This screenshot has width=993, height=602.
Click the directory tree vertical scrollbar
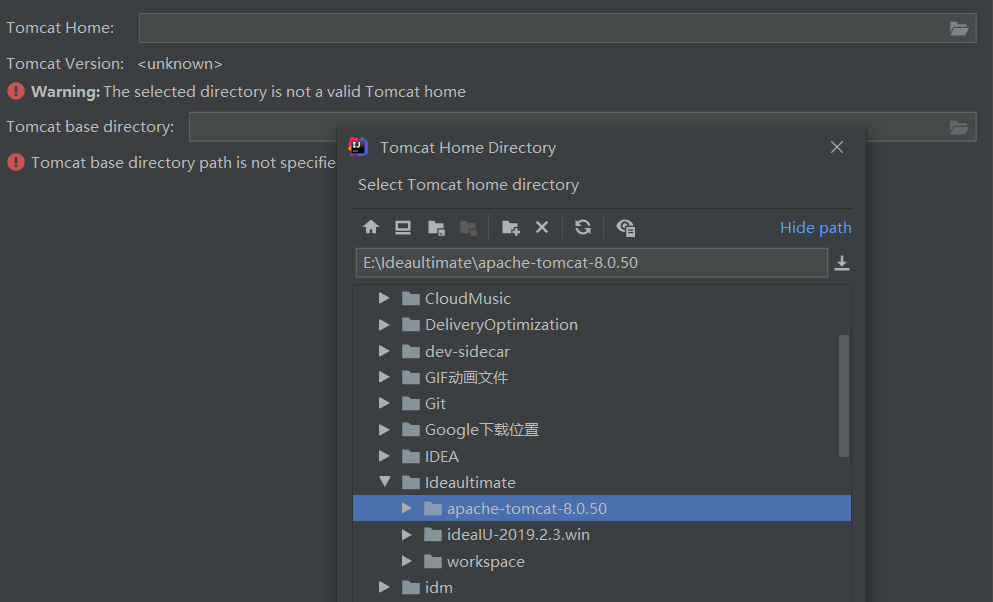(x=844, y=396)
